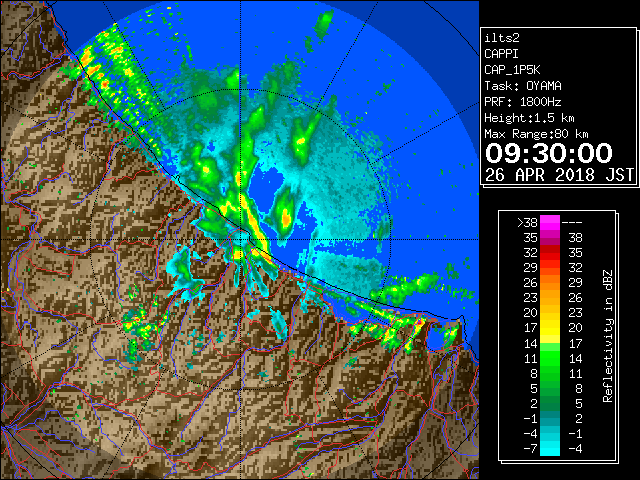Click the orange 26-29 dBZ legend swatch
Image resolution: width=640 pixels, height=480 pixels.
coord(550,282)
